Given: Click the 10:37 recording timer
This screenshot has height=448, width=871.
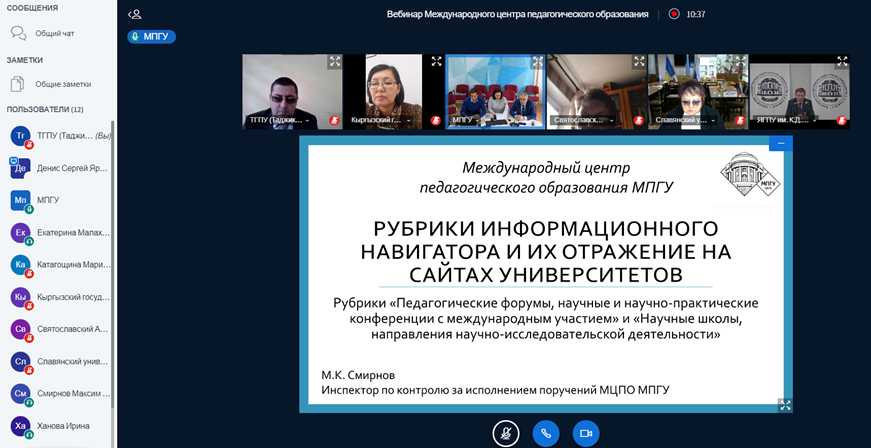Looking at the screenshot, I should [x=695, y=14].
